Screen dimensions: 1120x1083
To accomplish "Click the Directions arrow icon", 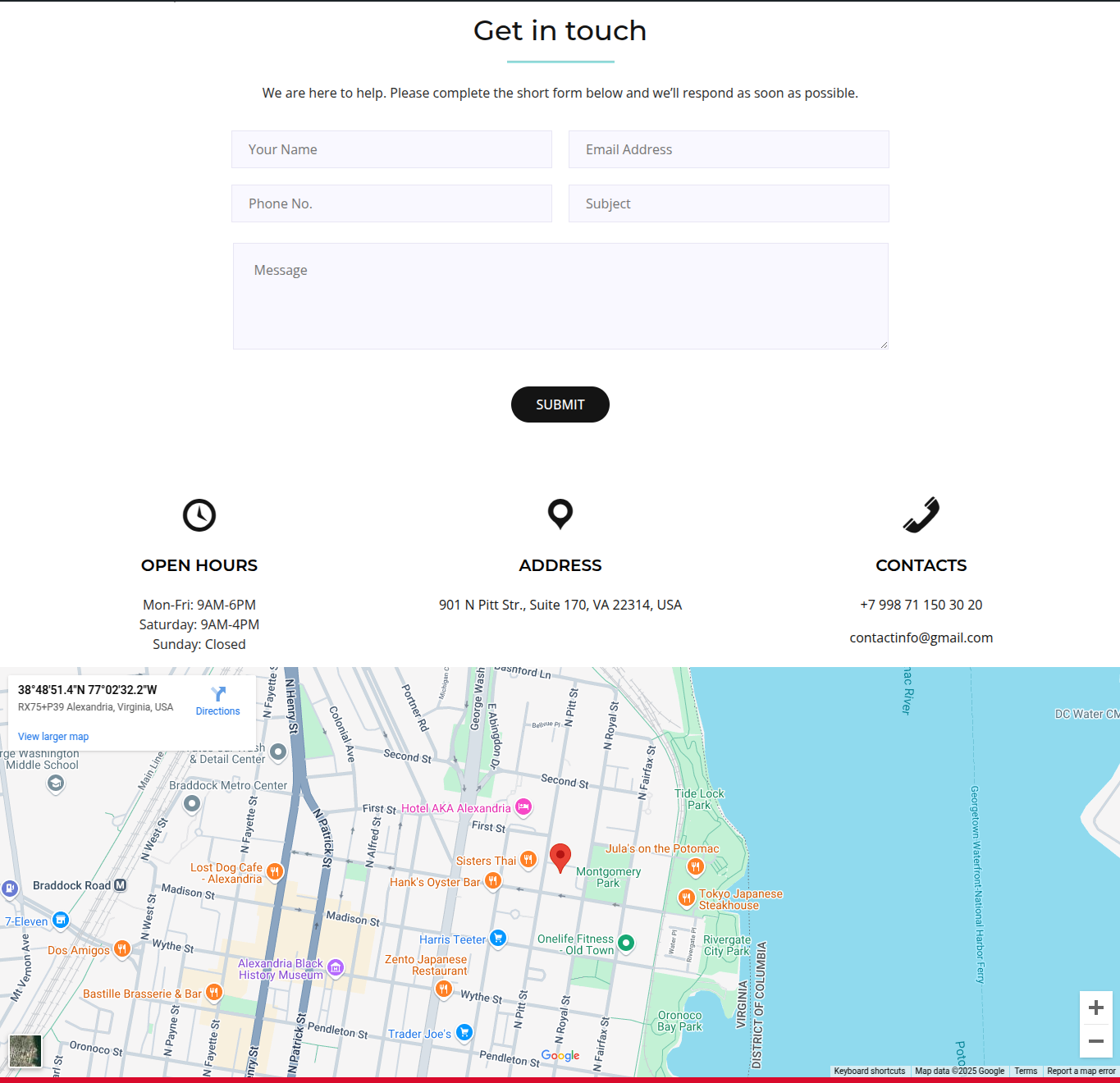I will click(218, 694).
